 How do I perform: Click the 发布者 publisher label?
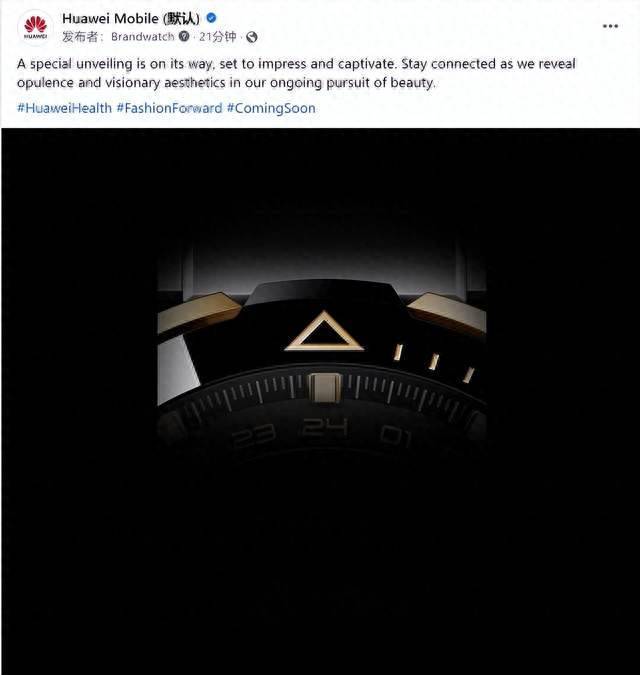tap(83, 37)
